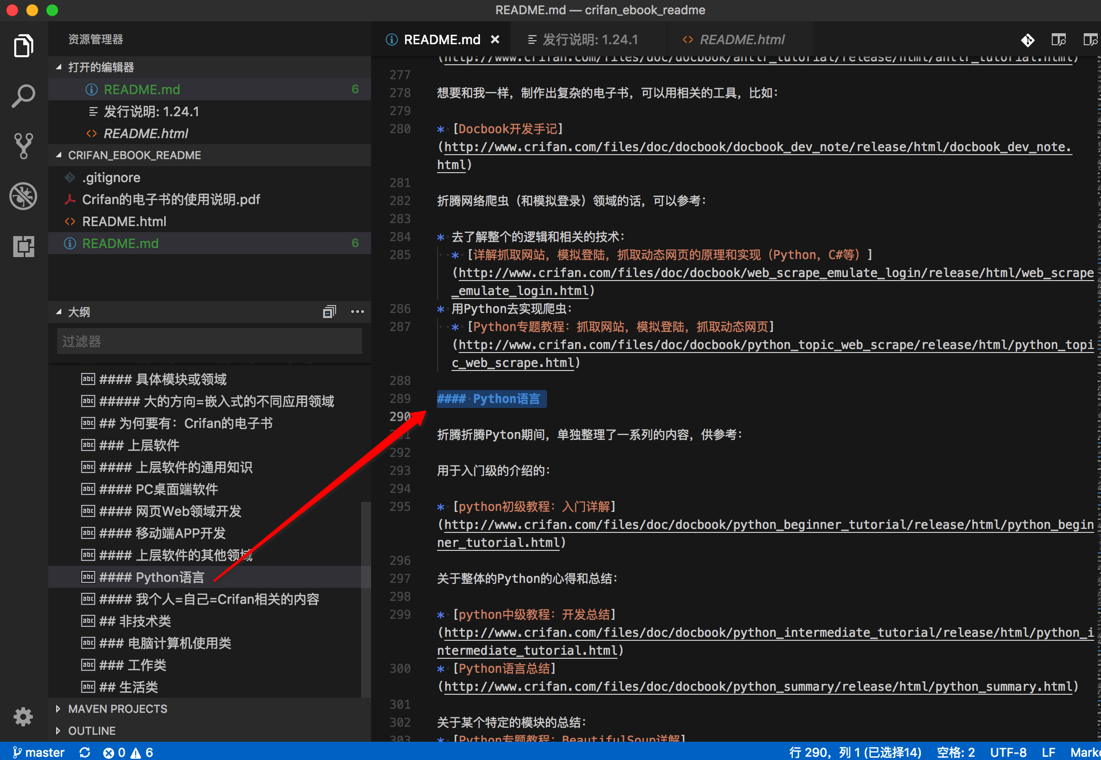Select outline item ### 工作类

(204, 664)
